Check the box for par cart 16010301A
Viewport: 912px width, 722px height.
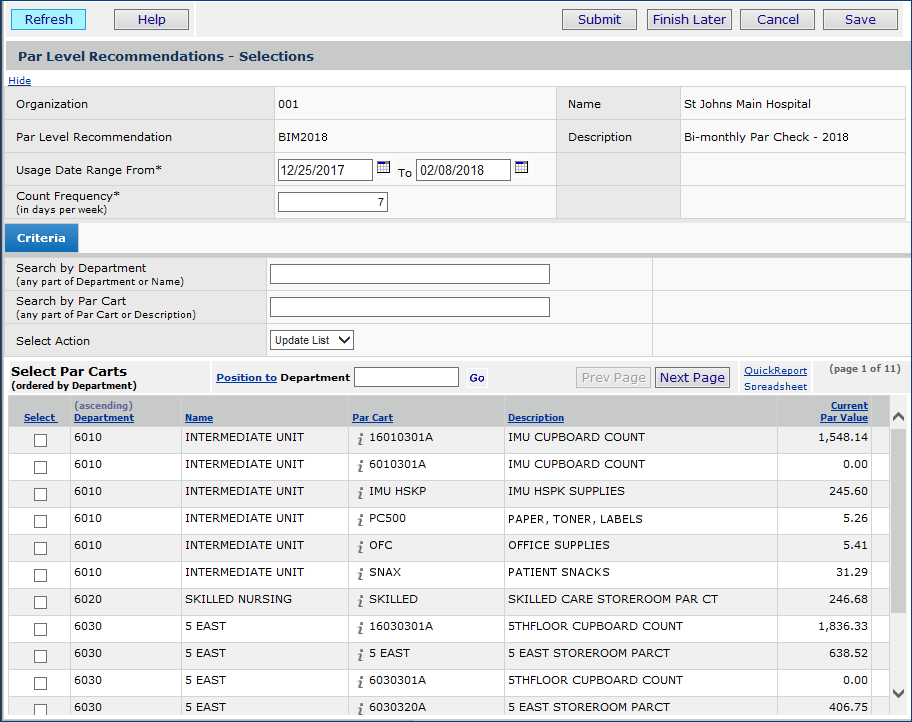click(x=40, y=440)
